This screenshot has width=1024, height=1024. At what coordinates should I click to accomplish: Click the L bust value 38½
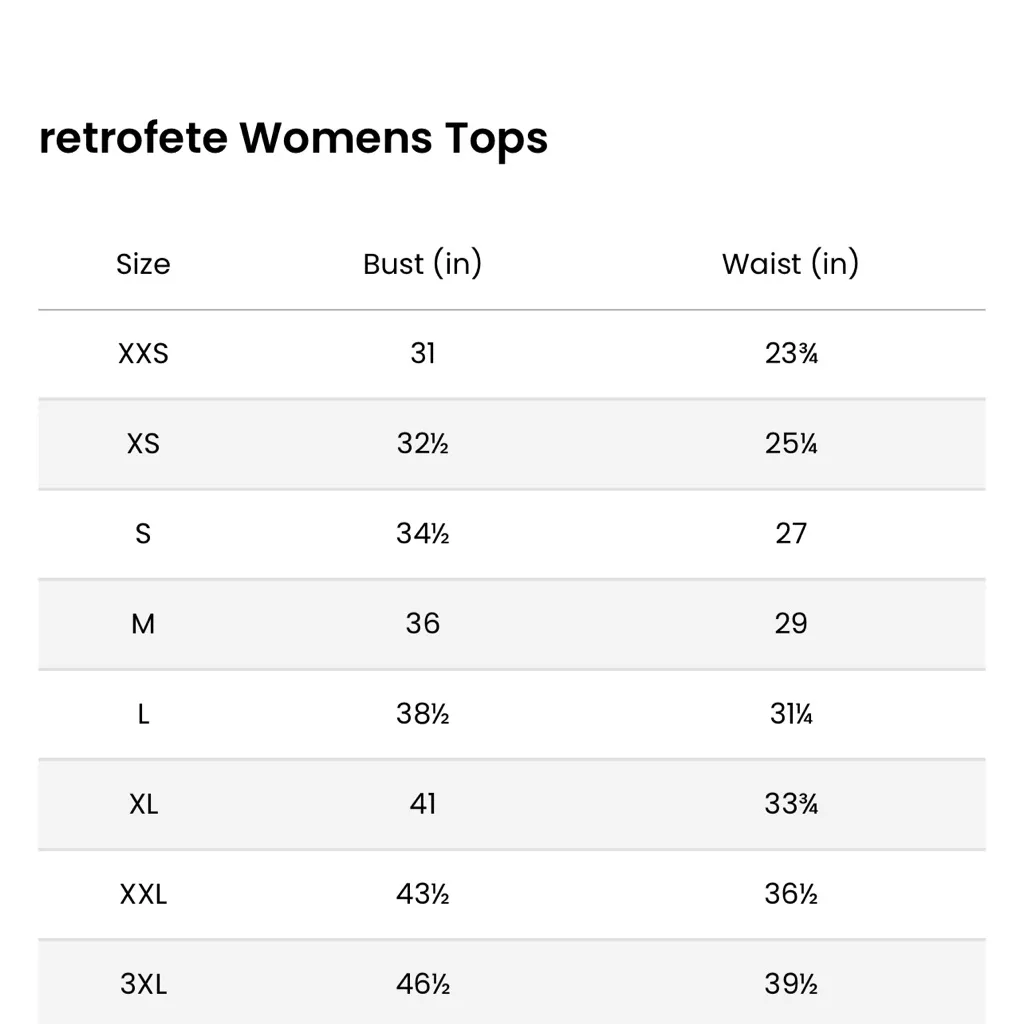pos(422,714)
